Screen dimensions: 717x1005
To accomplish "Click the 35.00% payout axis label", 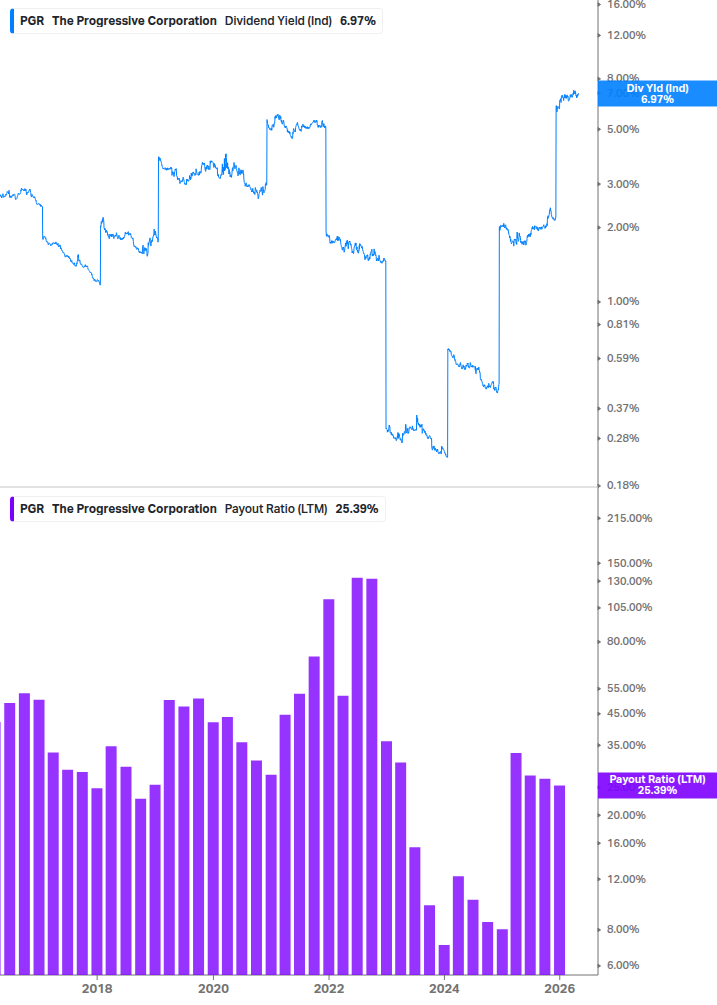I will coord(626,745).
